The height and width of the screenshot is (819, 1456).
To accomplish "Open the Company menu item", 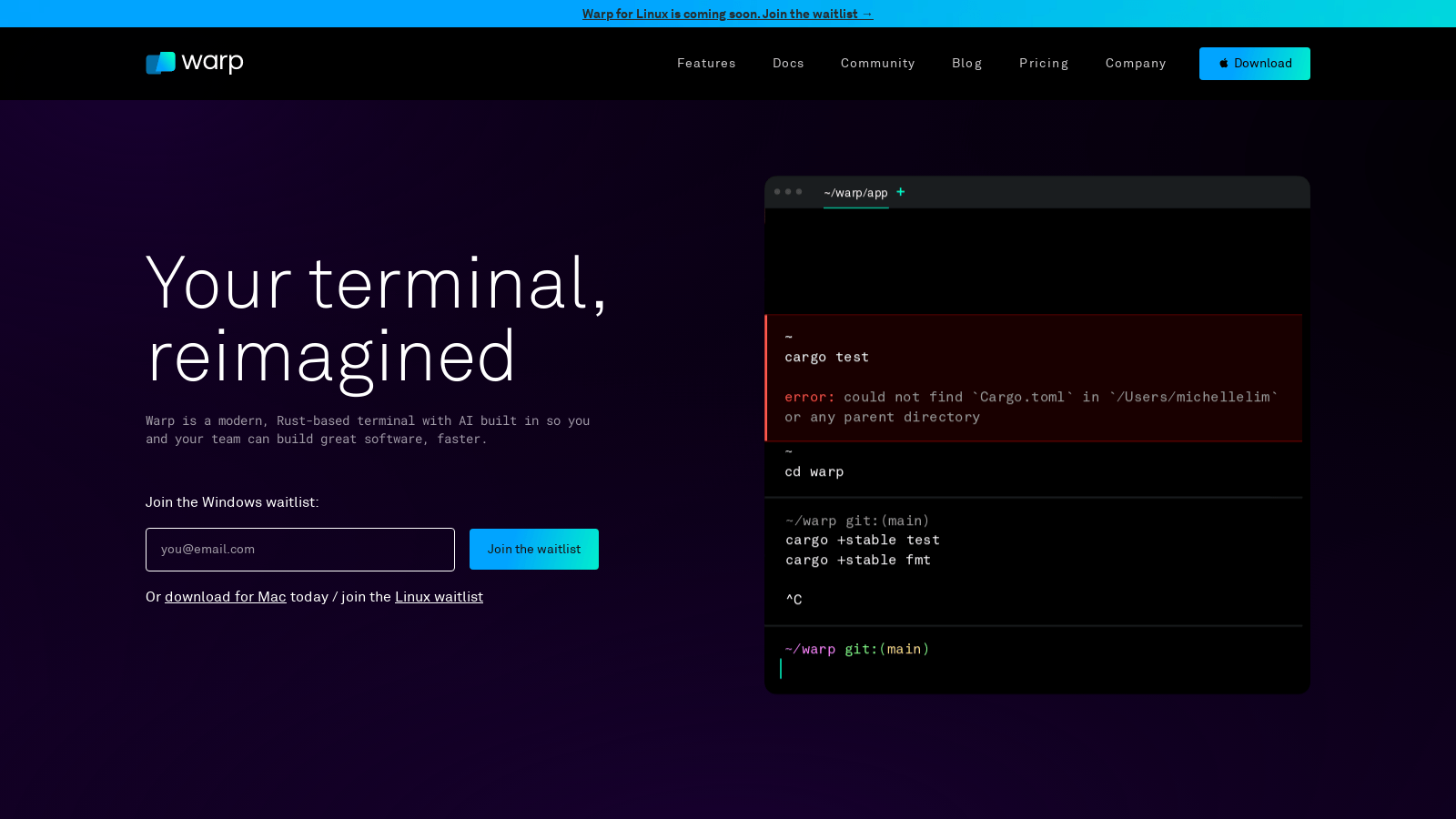I will tap(1136, 64).
